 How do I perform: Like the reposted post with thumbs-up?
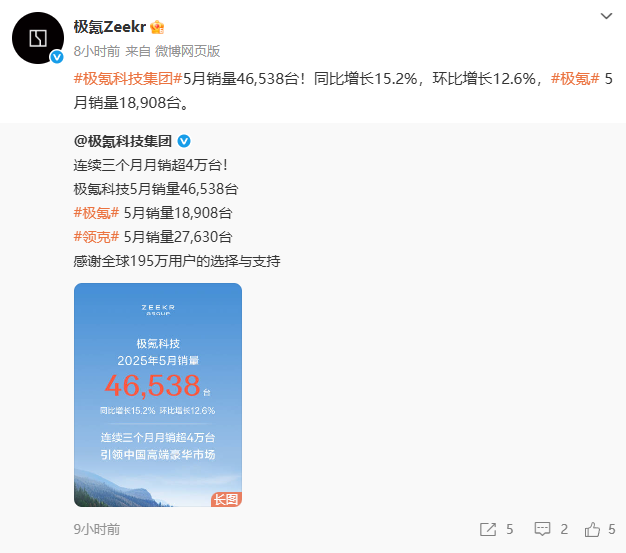tap(592, 529)
